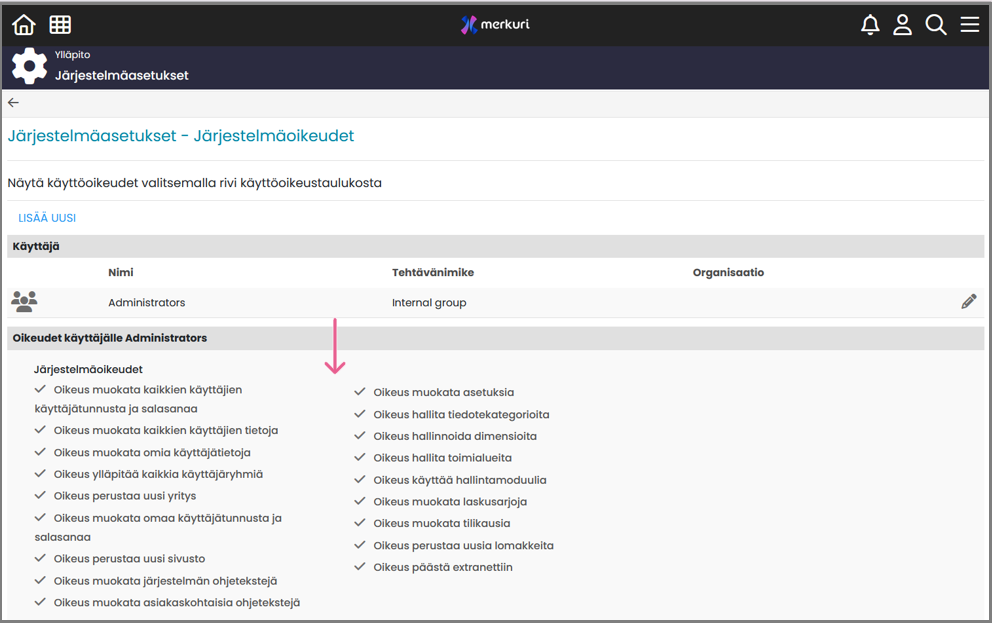Toggle Oikeus päästä extranettiin checkmark
This screenshot has height=623, width=992.
(x=360, y=567)
